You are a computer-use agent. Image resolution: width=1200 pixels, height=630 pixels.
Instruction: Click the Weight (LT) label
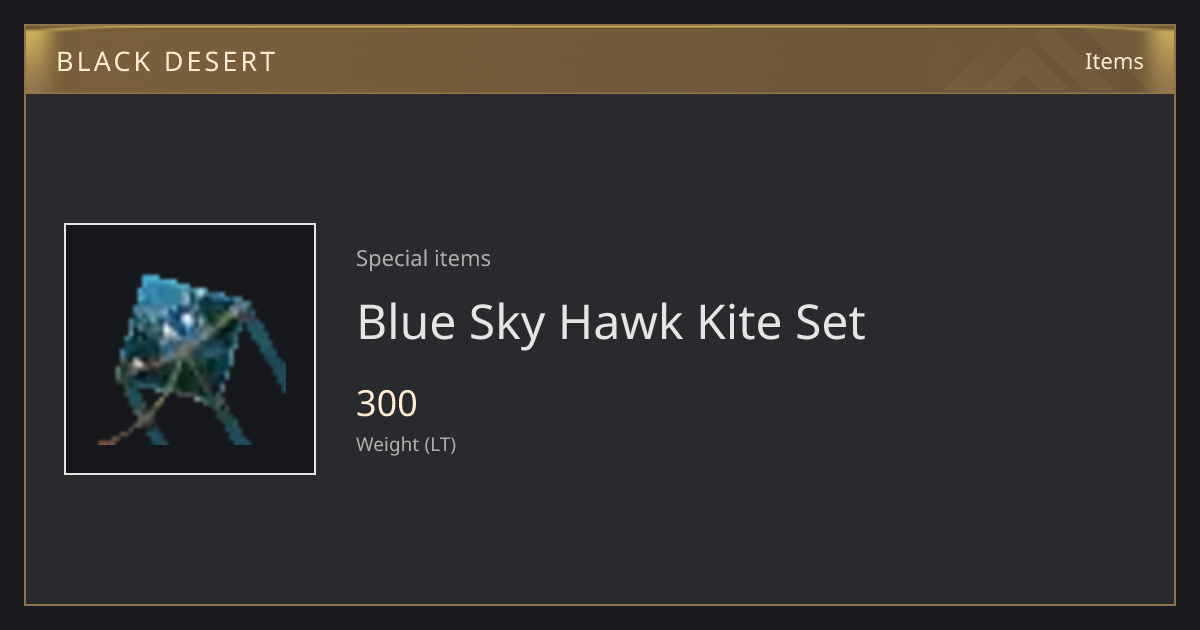406,444
